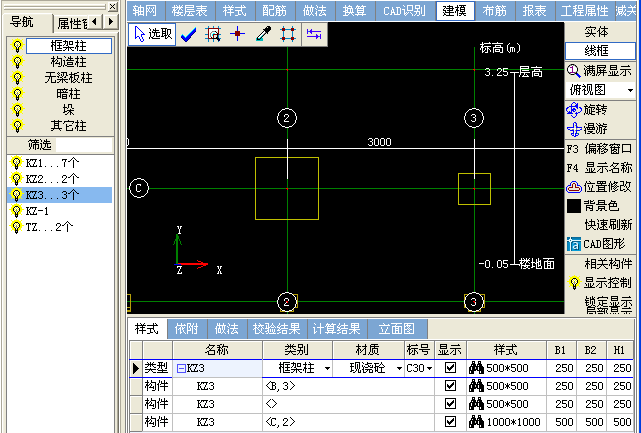Open the 校验结果 bottom tab

[x=277, y=329]
